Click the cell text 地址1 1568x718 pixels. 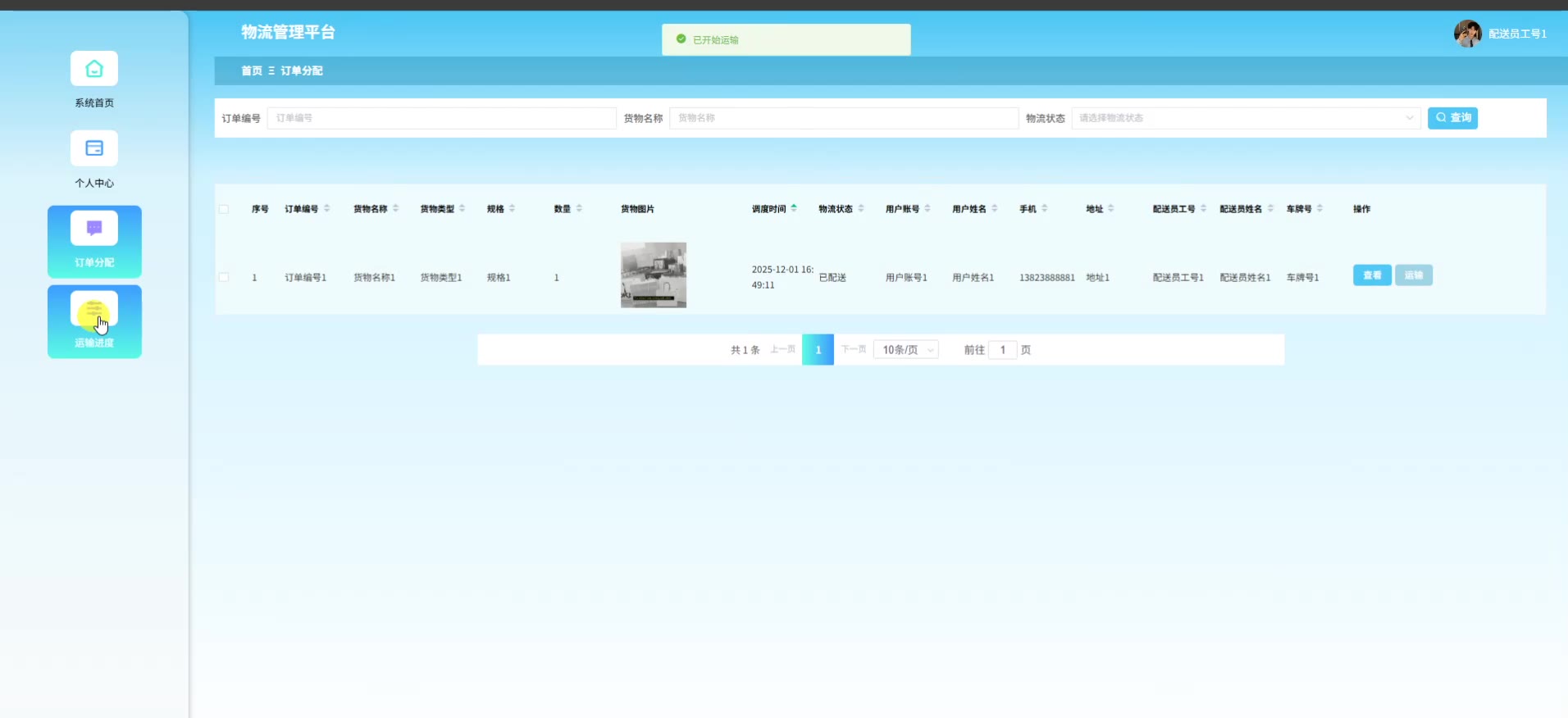(1098, 278)
